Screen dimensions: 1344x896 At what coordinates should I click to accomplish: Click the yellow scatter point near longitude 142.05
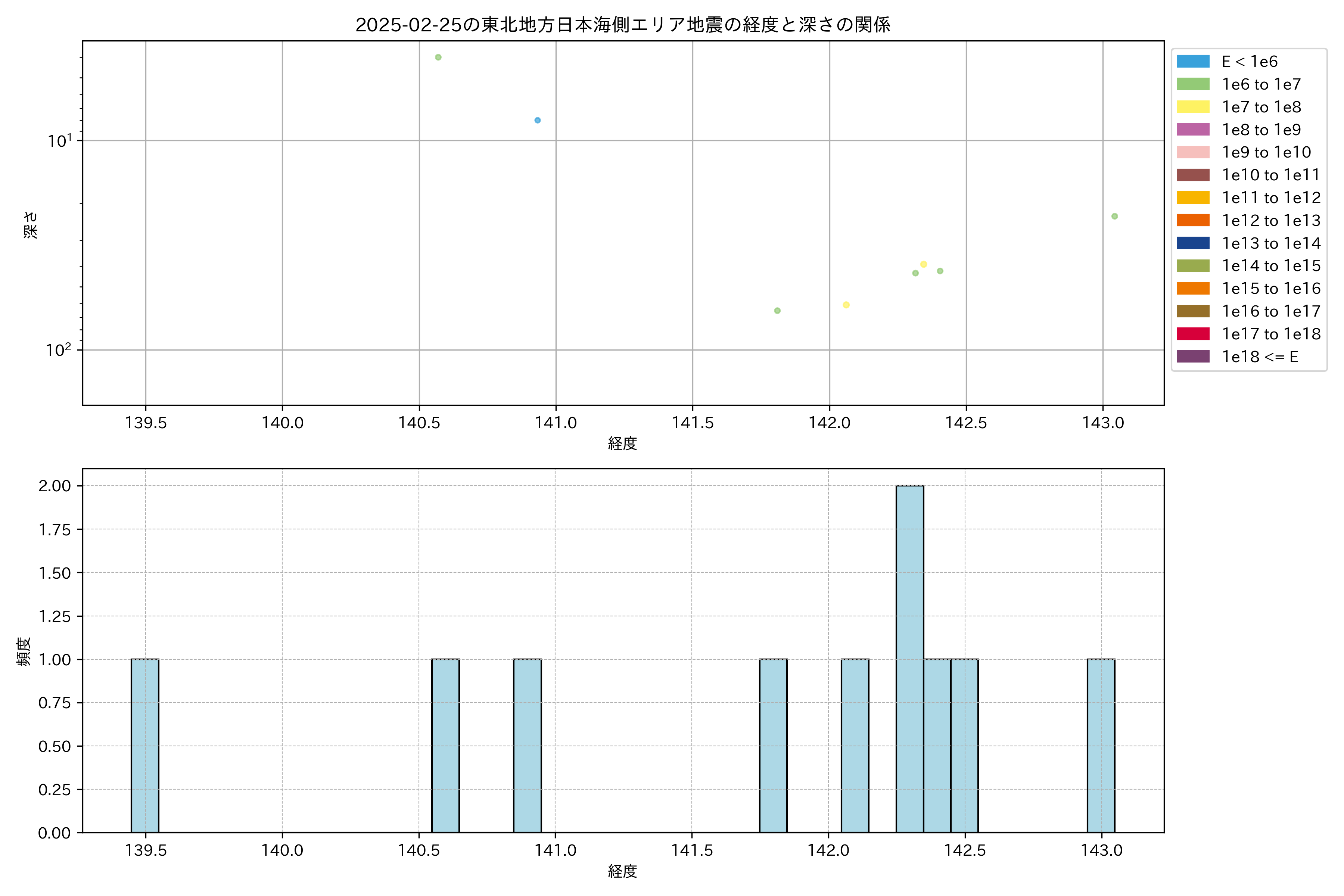point(846,305)
